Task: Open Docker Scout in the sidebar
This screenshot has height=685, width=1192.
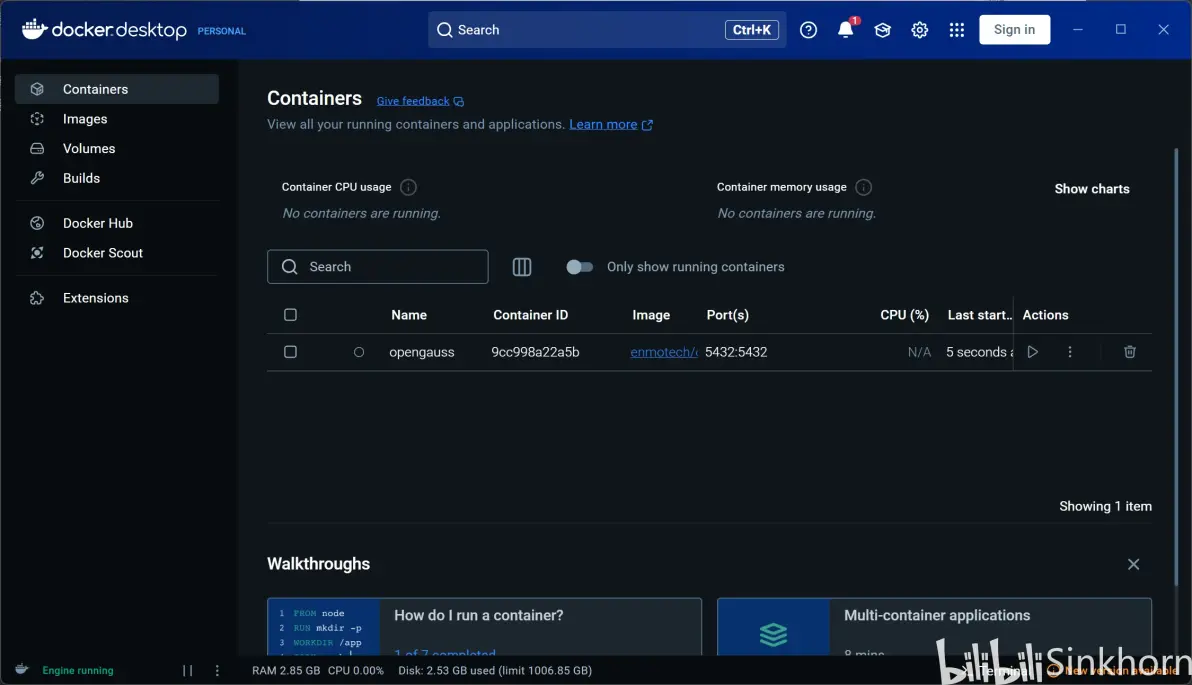Action: (117, 252)
